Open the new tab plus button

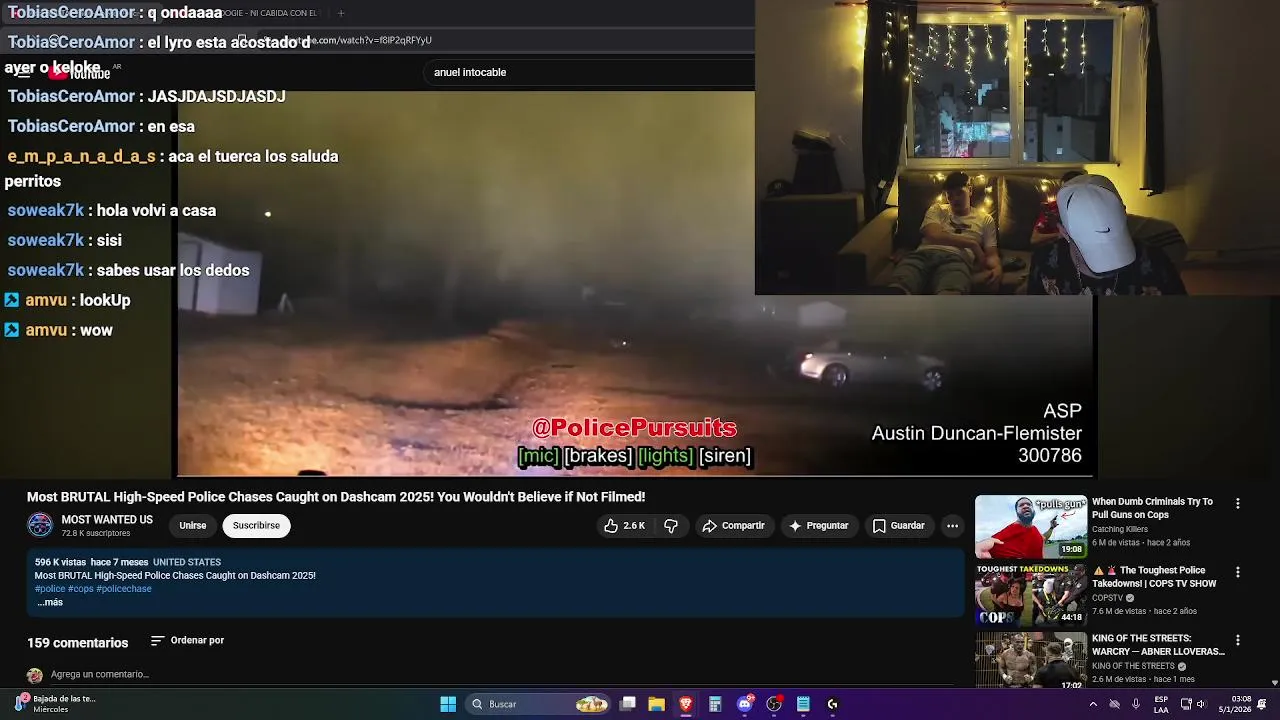(340, 13)
